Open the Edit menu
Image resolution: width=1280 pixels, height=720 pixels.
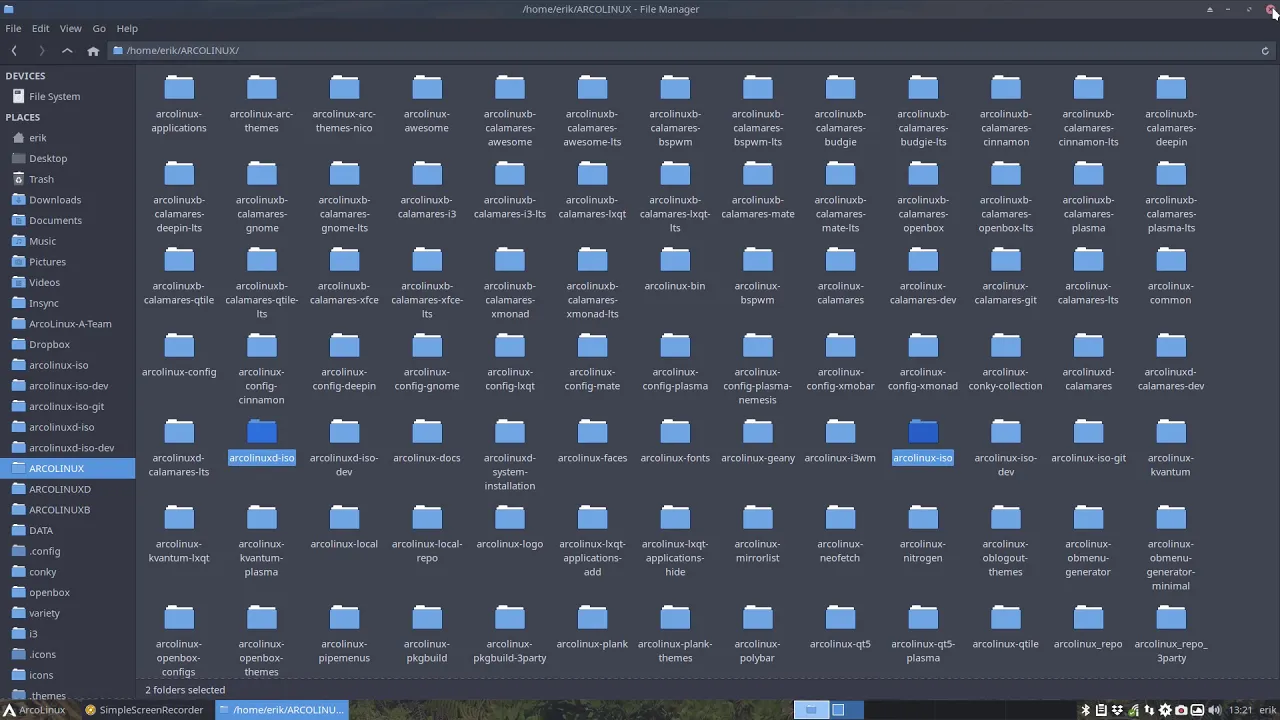[41, 28]
